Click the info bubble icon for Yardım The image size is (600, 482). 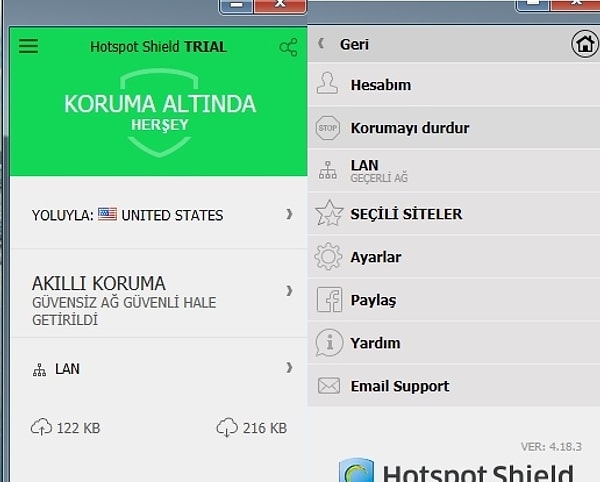(x=329, y=342)
